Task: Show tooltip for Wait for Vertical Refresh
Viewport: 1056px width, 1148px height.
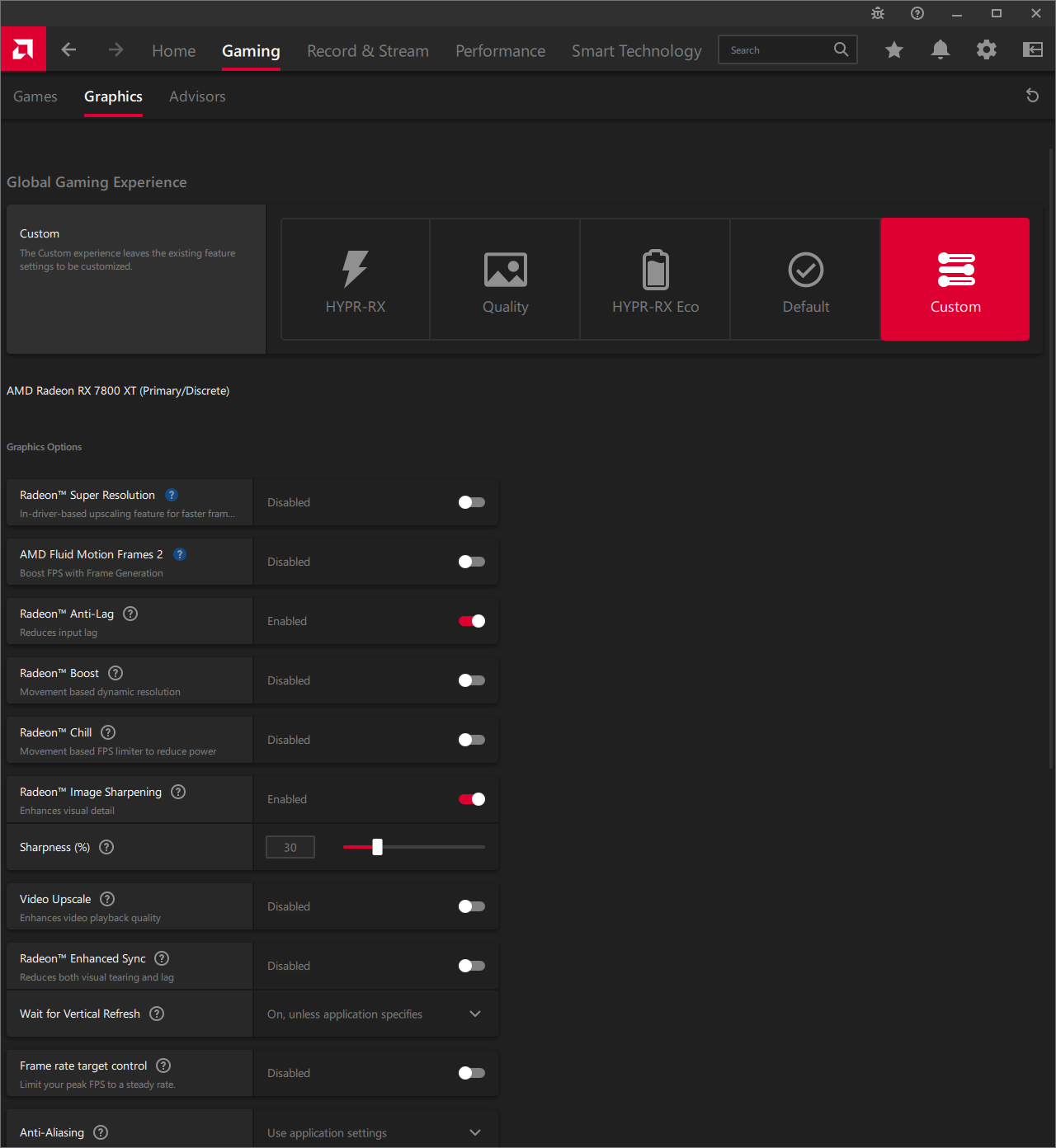Action: tap(157, 1014)
